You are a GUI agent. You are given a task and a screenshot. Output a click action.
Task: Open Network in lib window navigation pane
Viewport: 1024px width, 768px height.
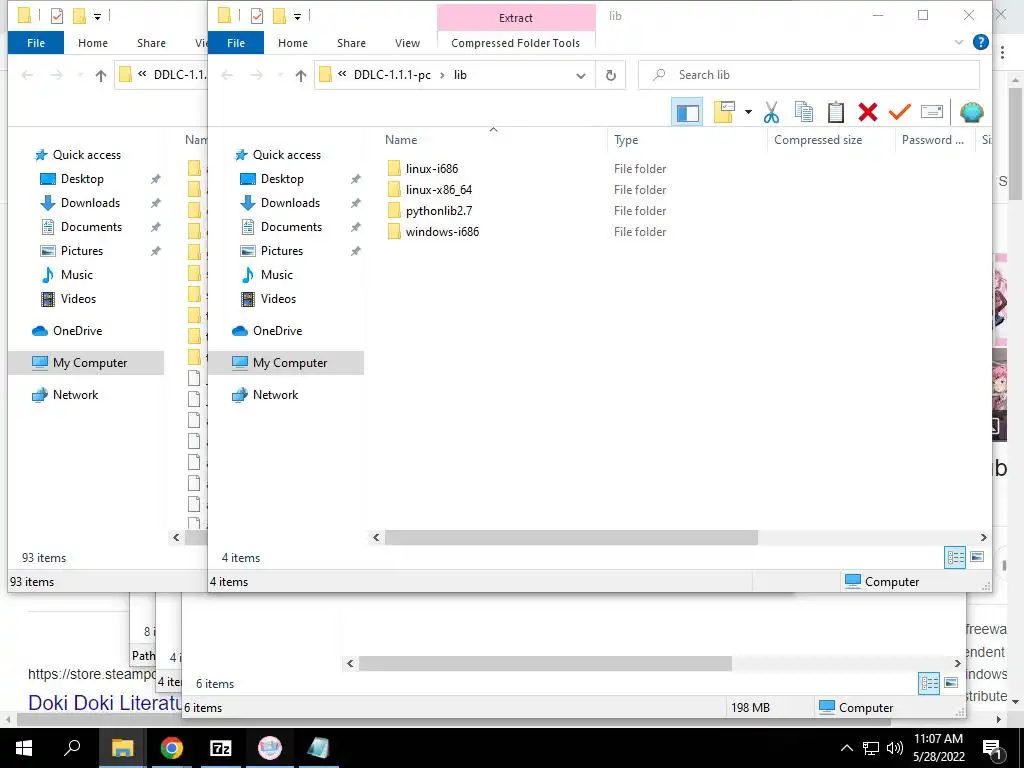[x=275, y=394]
